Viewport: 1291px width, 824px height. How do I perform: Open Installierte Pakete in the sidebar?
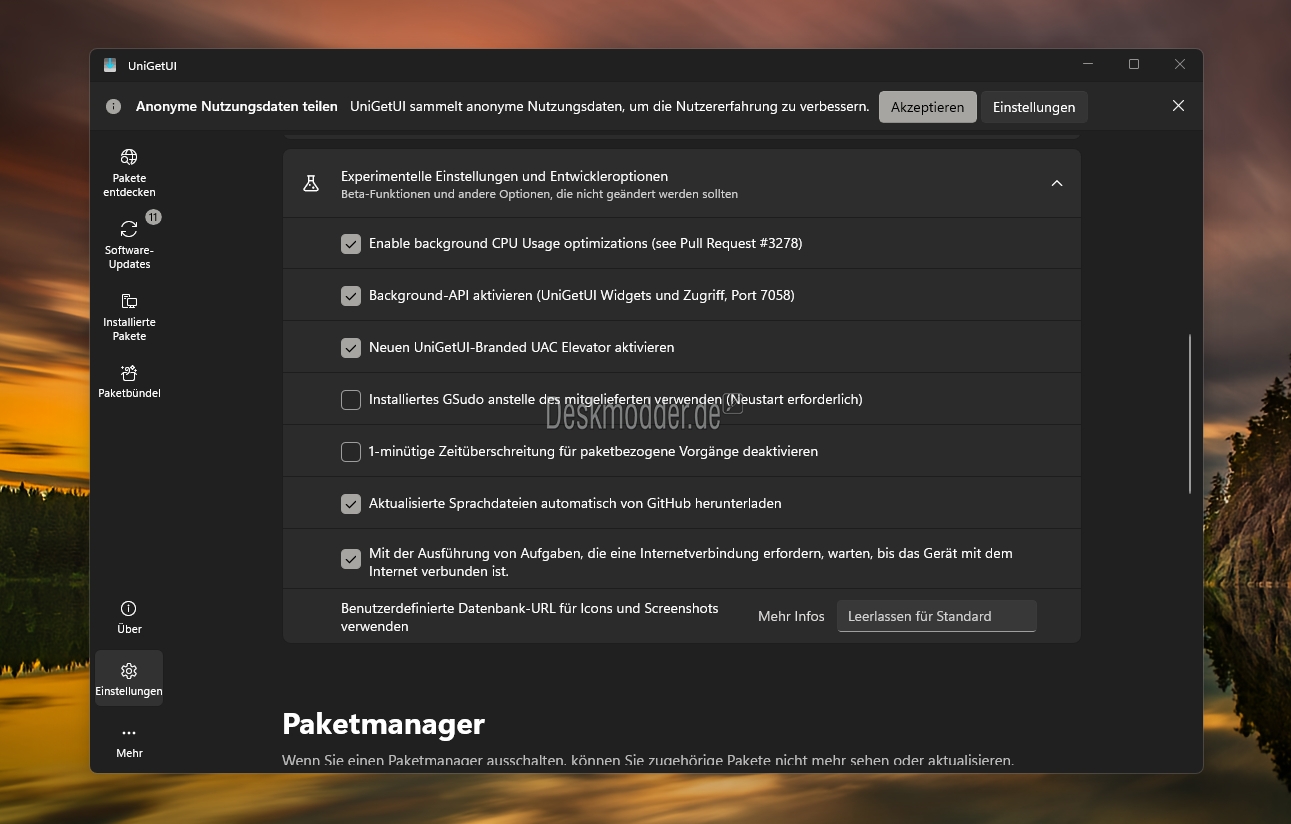(129, 316)
